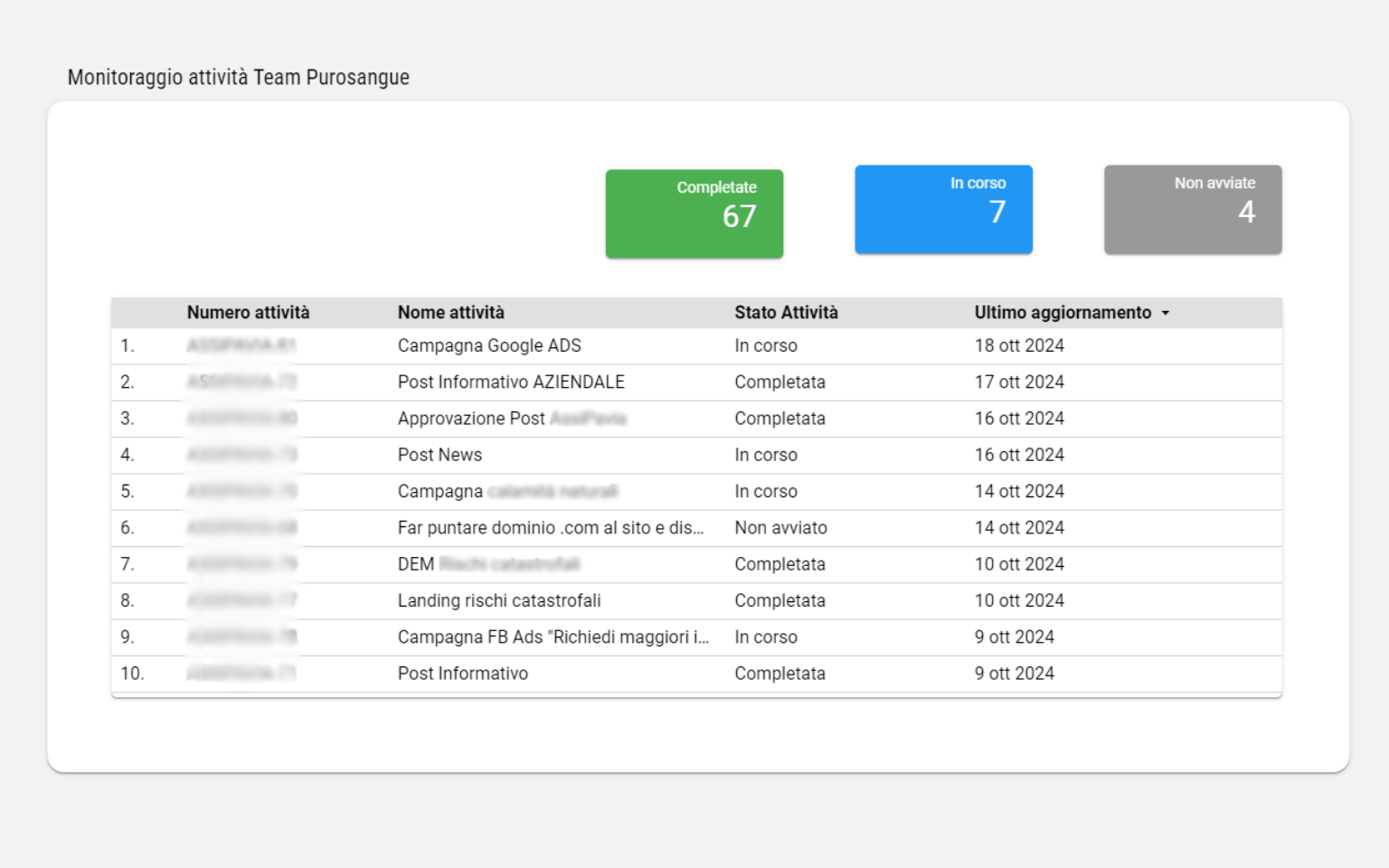Image resolution: width=1389 pixels, height=868 pixels.
Task: Sort by Numero attività column header
Action: point(248,313)
